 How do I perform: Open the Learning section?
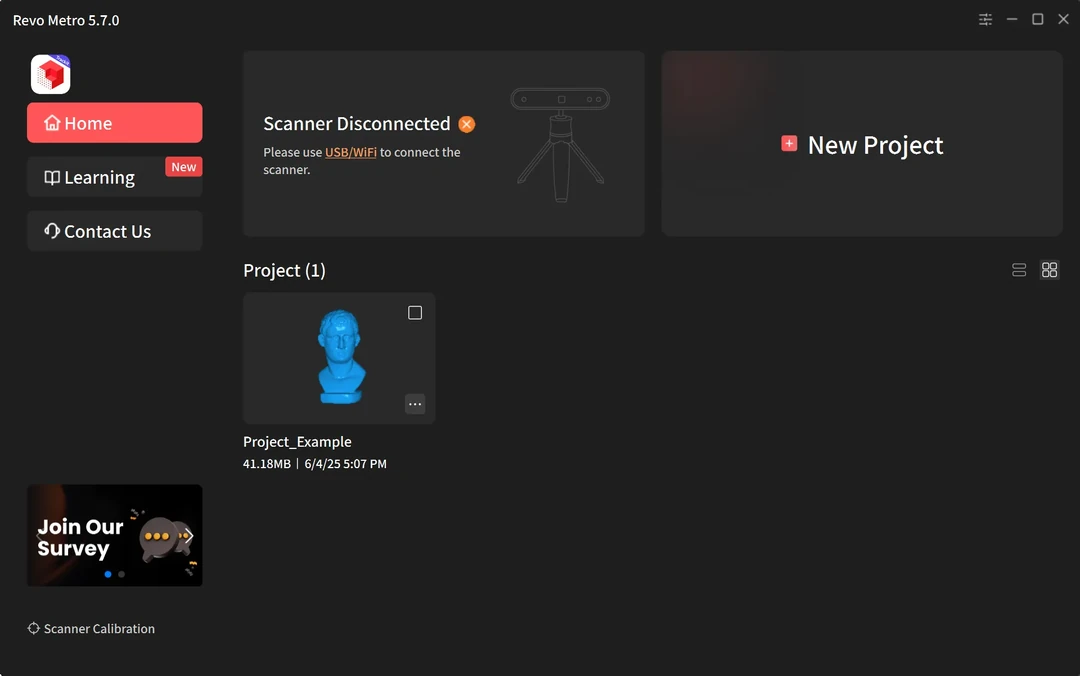click(x=114, y=177)
